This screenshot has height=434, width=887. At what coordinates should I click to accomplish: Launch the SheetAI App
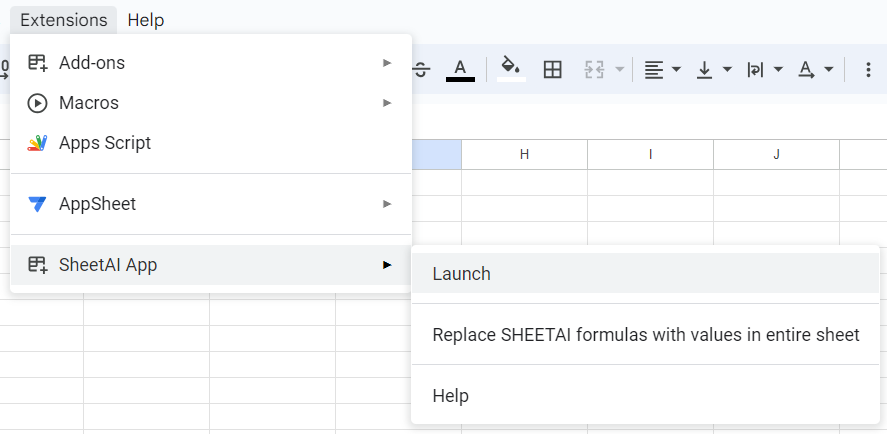(462, 273)
